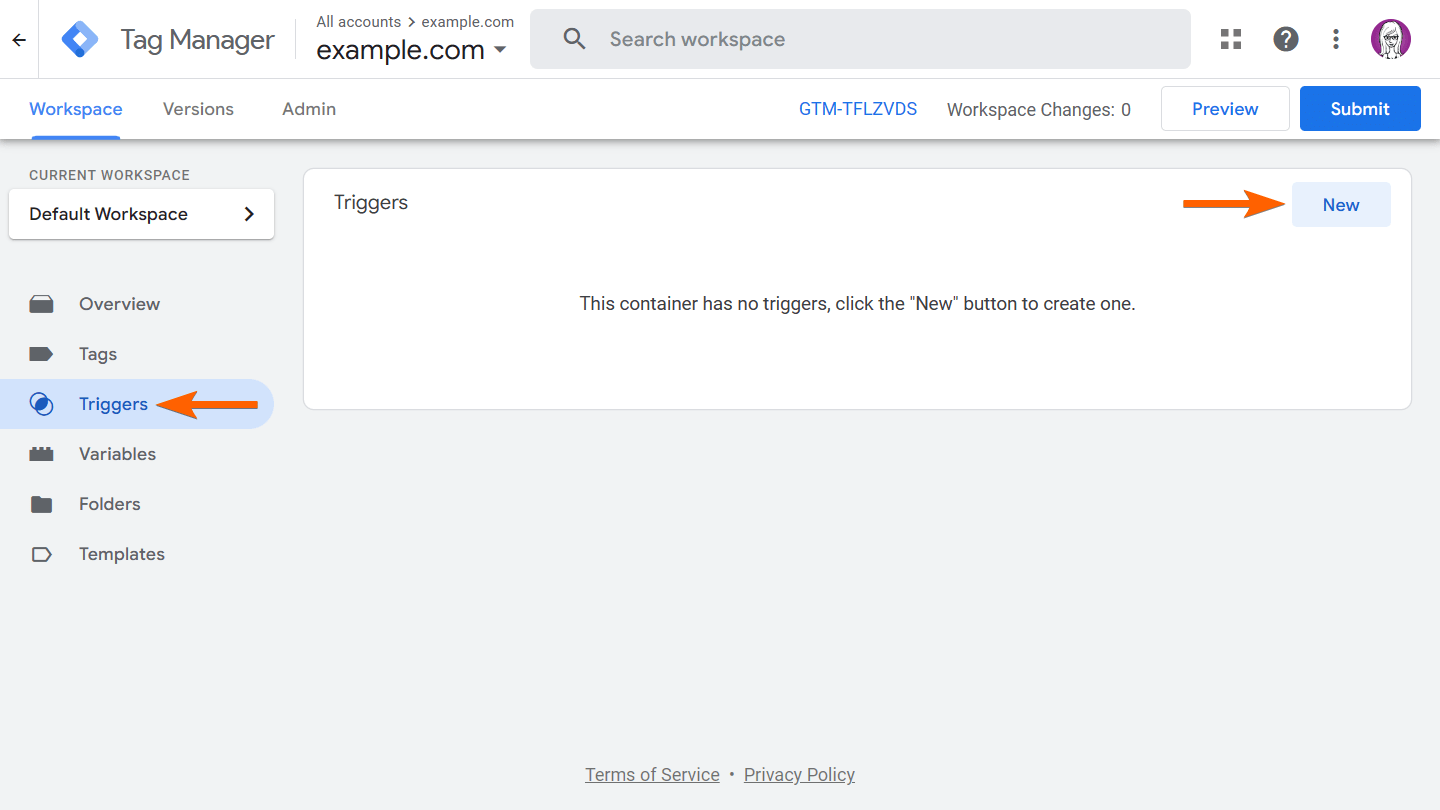Open the Terms of Service link
Screen dimensions: 1440x810
coord(652,775)
